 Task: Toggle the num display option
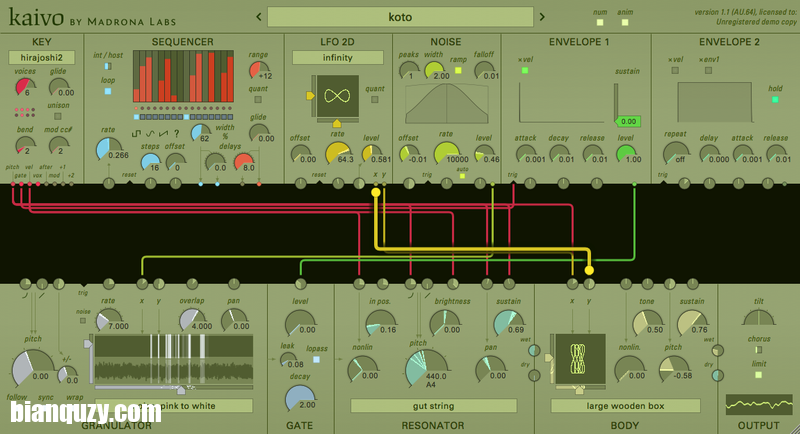pos(600,22)
